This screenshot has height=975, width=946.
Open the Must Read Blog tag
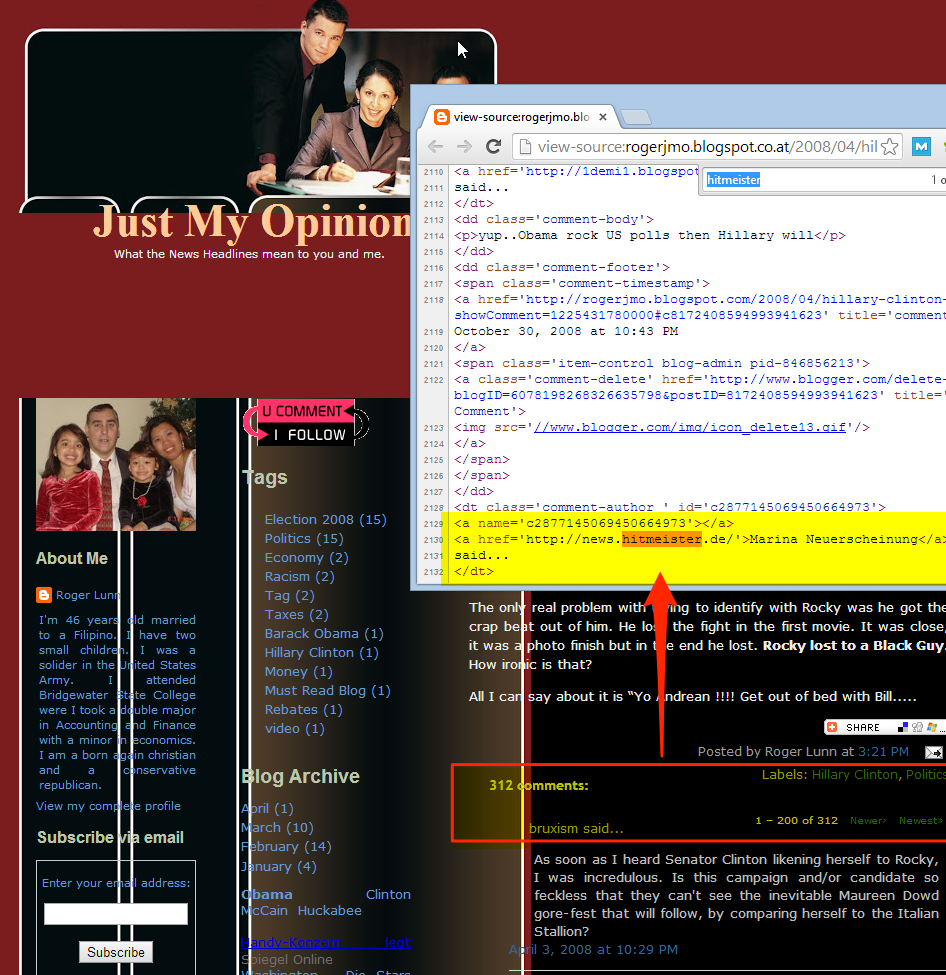pos(327,691)
